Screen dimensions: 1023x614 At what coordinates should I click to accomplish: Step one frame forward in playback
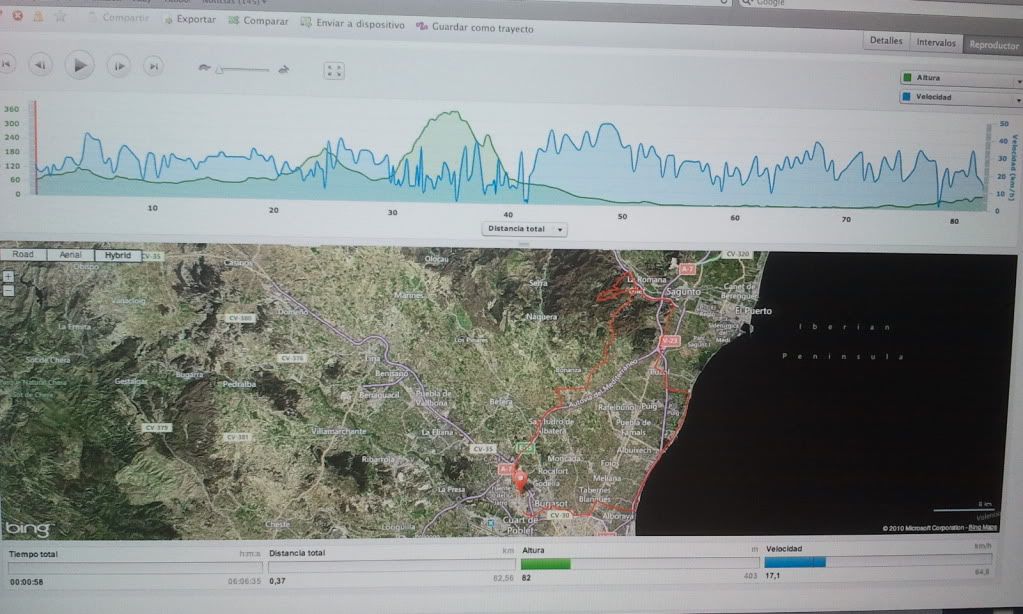119,66
